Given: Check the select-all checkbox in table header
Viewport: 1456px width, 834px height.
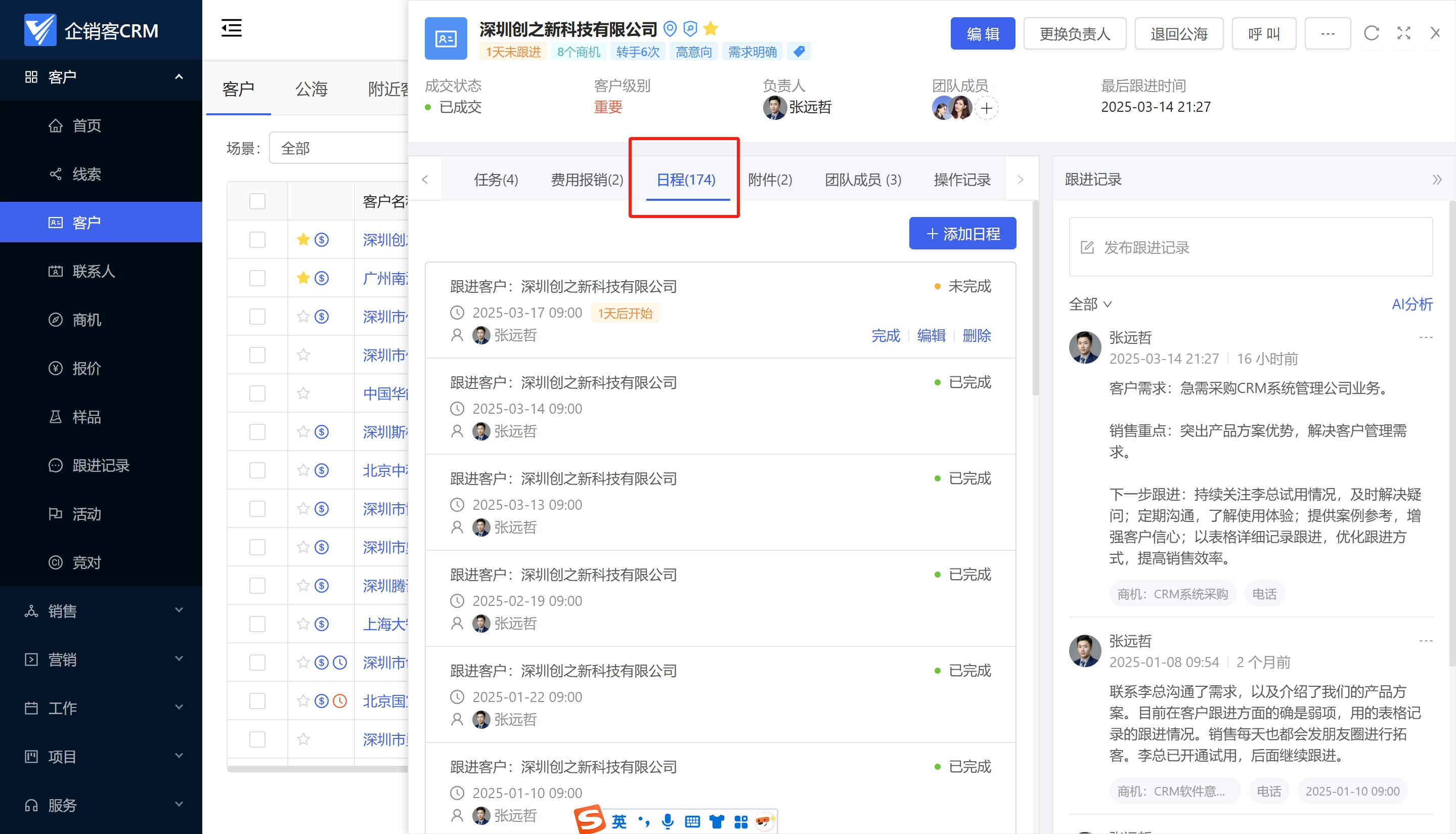Looking at the screenshot, I should (257, 202).
